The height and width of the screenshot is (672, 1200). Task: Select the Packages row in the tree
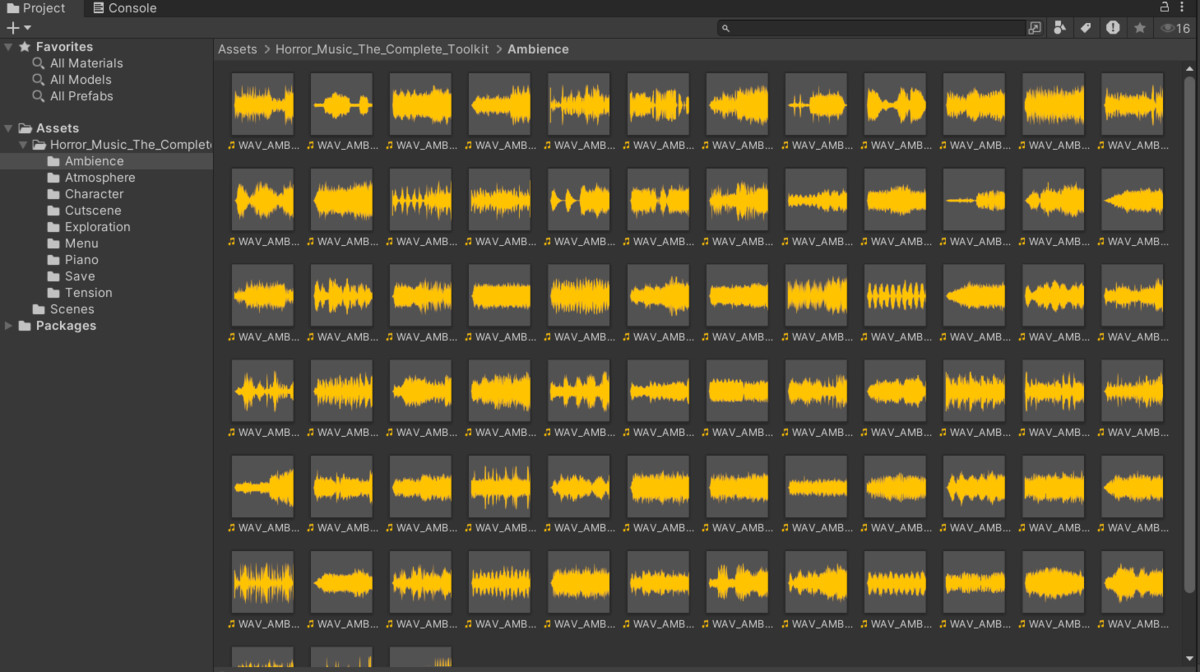coord(106,326)
